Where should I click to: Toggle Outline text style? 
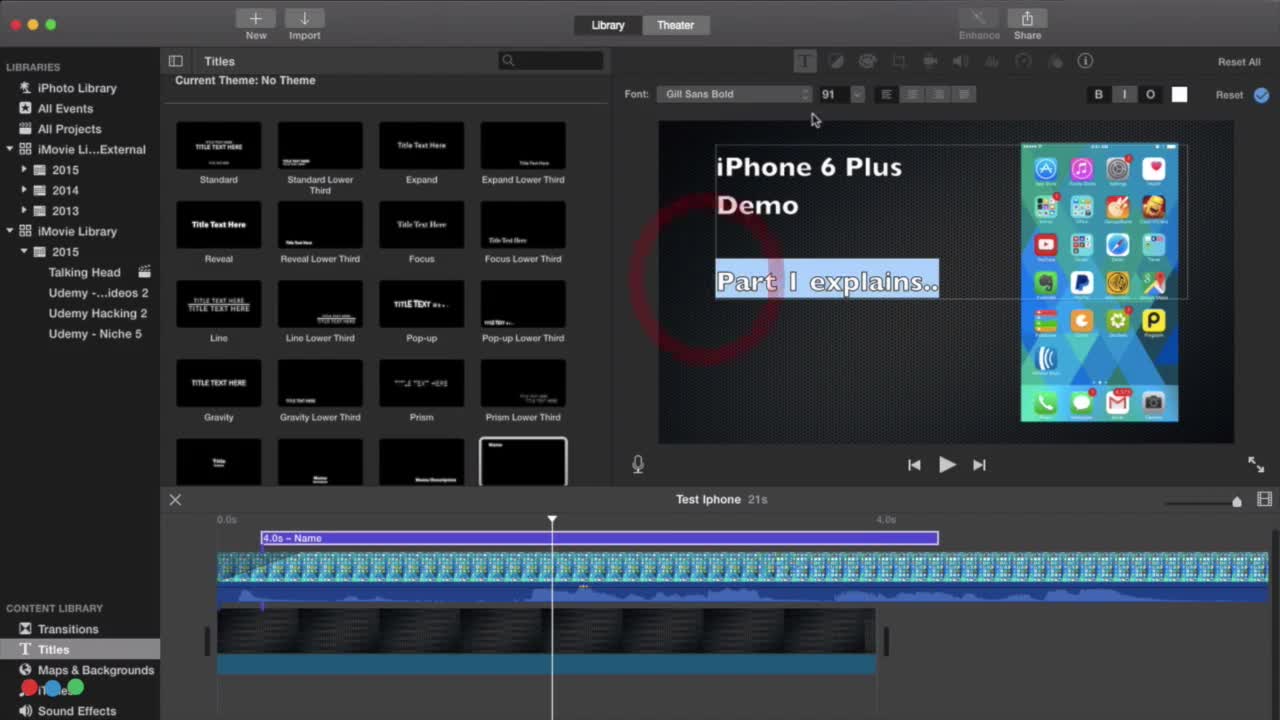tap(1150, 94)
